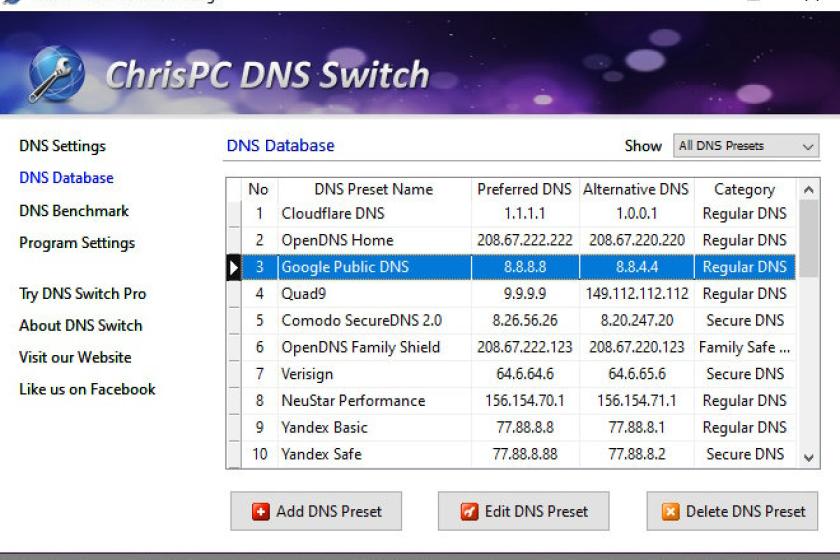Click the Delete DNS Preset button
Screen dimensions: 840x560
[x=732, y=511]
